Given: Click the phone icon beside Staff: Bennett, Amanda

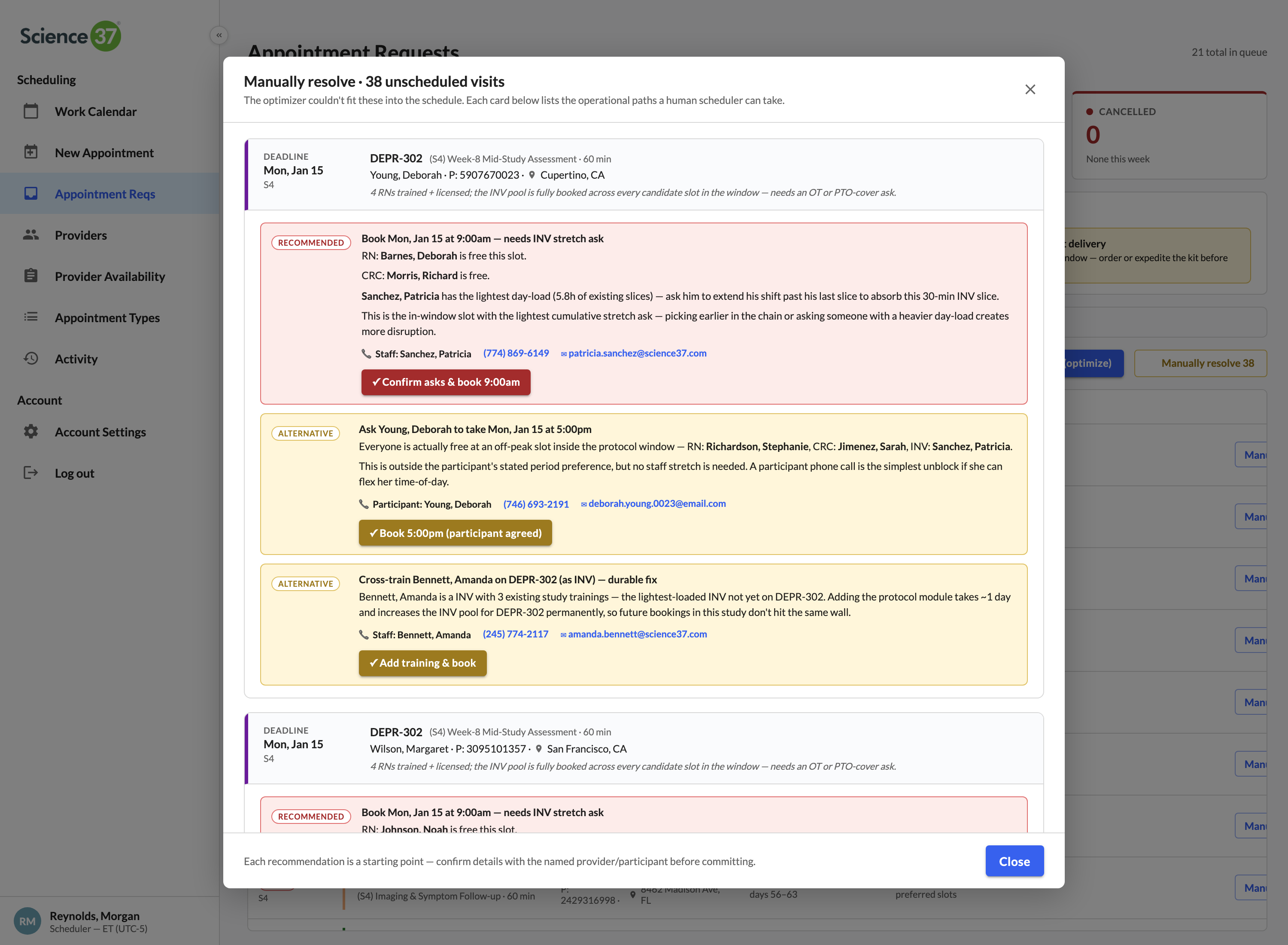Looking at the screenshot, I should point(364,634).
